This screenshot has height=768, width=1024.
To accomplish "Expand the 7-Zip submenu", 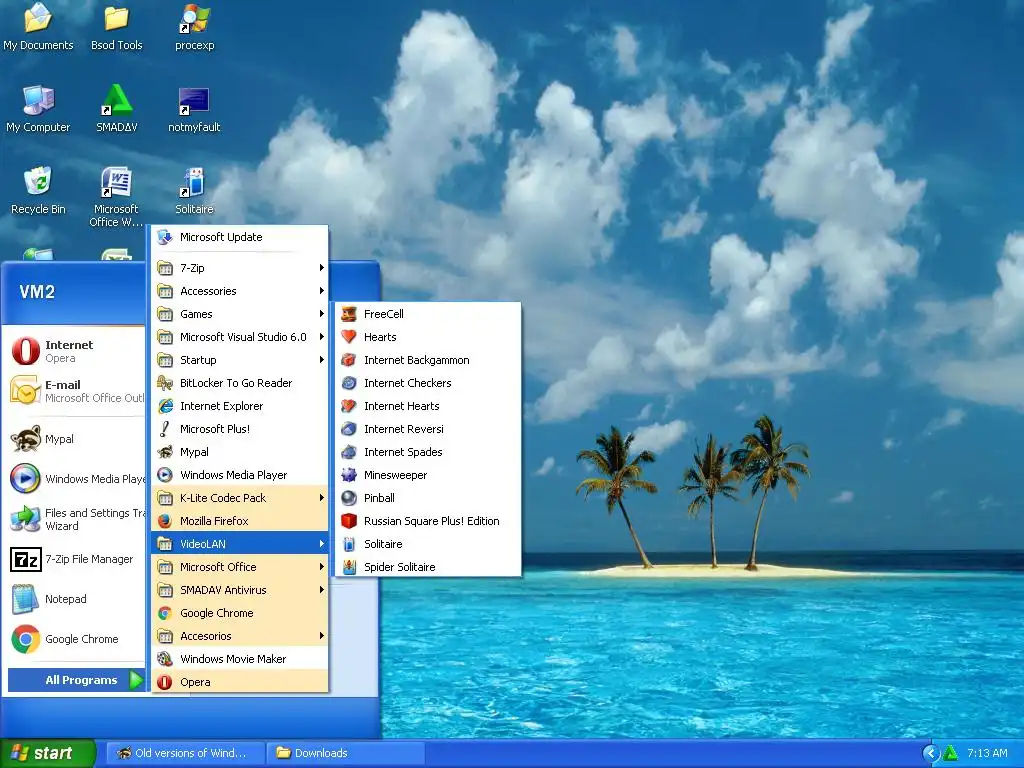I will 240,268.
